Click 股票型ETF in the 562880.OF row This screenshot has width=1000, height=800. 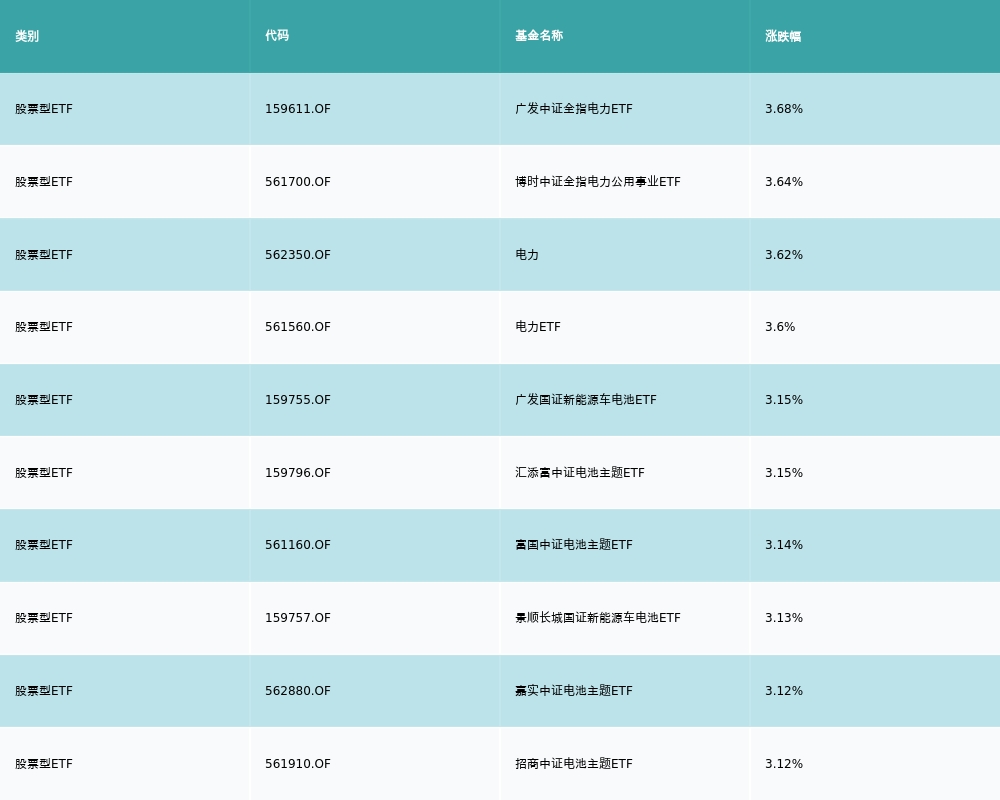44,691
